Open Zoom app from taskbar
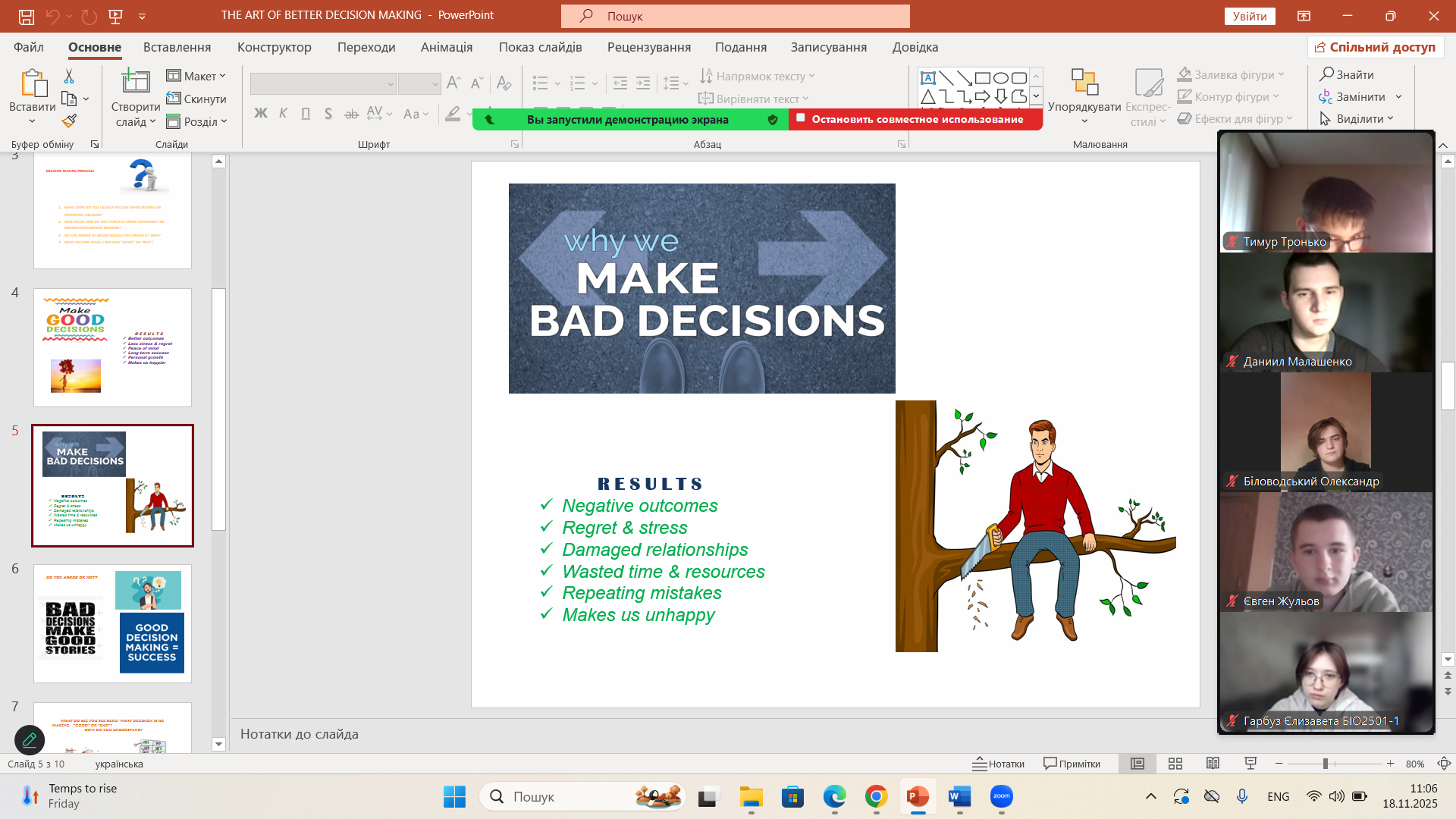Screen dimensions: 1456x819 coord(1001,796)
